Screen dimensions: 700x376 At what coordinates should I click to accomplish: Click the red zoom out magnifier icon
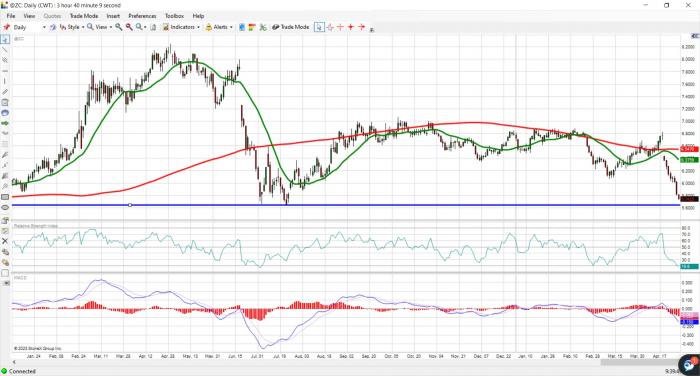click(129, 27)
